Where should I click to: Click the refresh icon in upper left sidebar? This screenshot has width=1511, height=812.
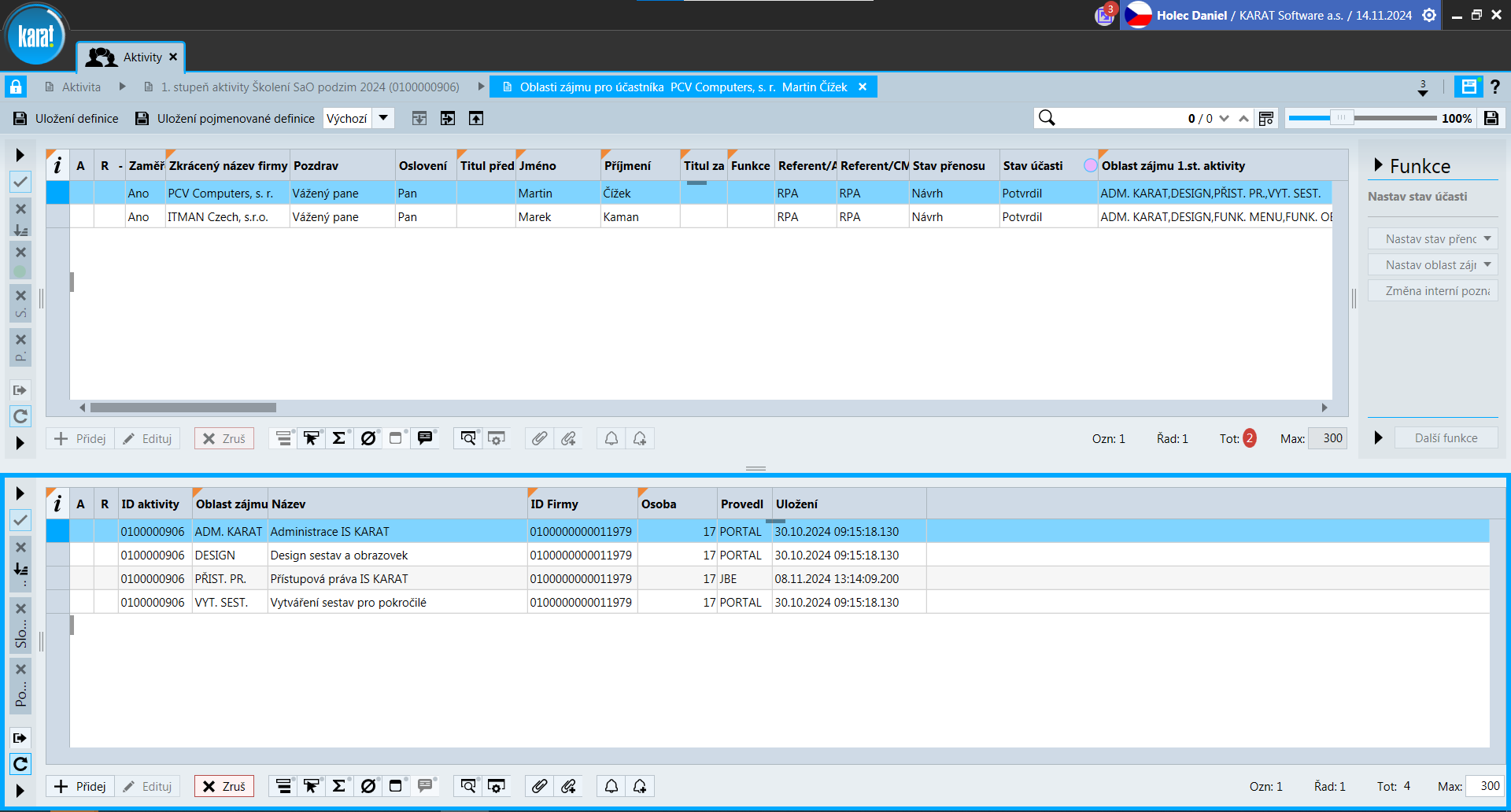20,416
